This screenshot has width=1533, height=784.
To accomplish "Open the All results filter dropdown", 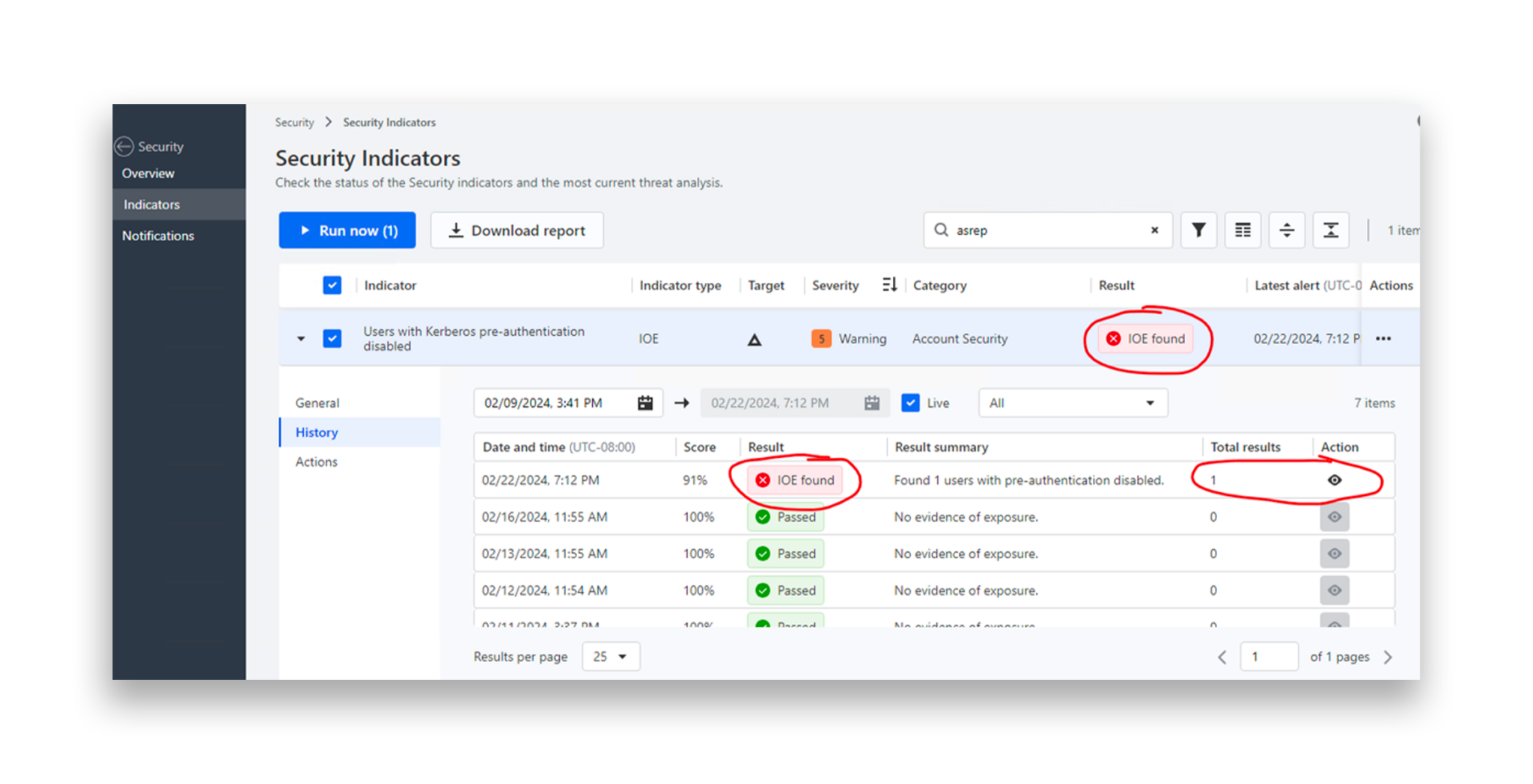I will click(1072, 403).
